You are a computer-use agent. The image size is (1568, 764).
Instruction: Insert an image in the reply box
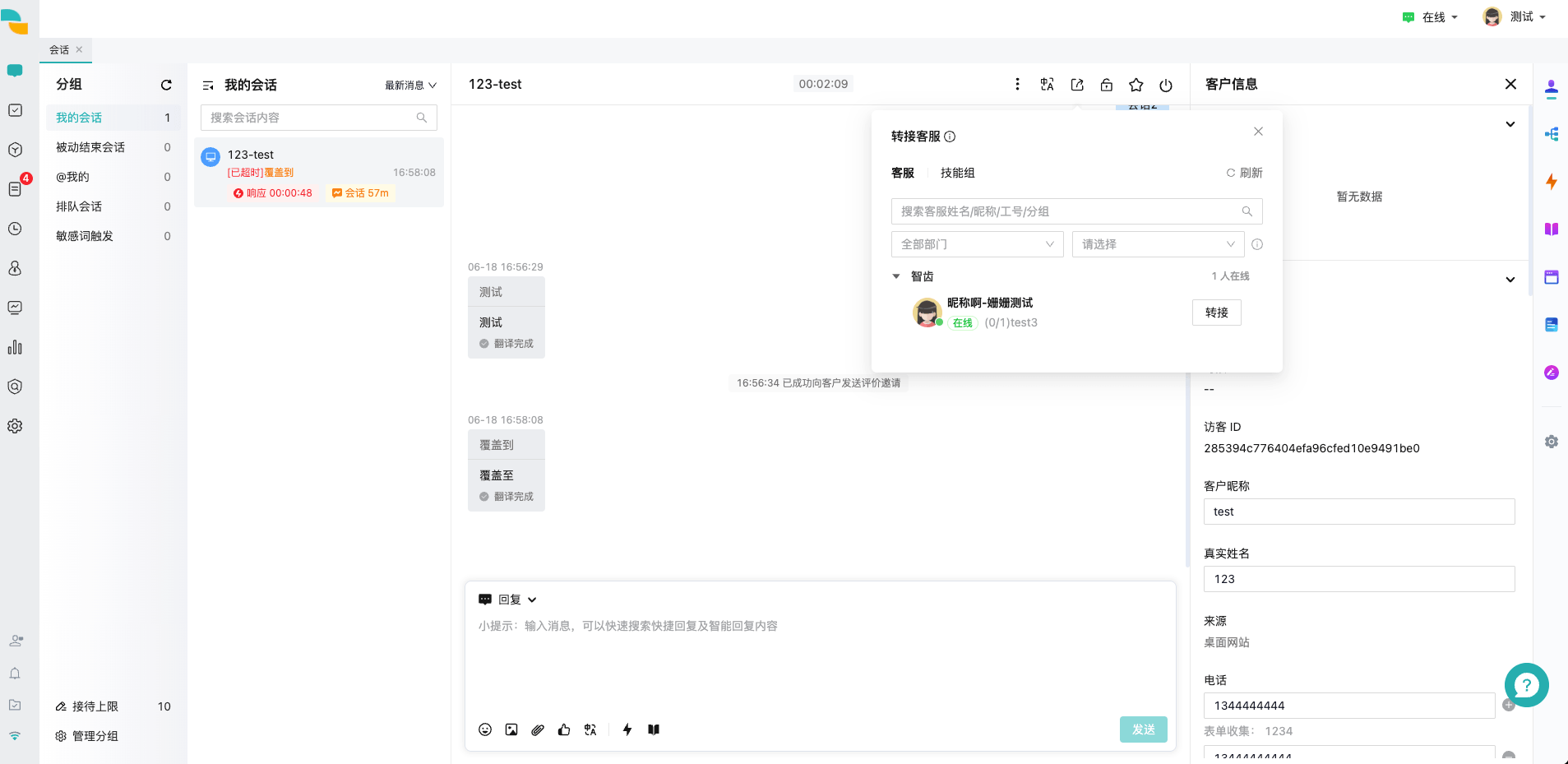coord(511,729)
